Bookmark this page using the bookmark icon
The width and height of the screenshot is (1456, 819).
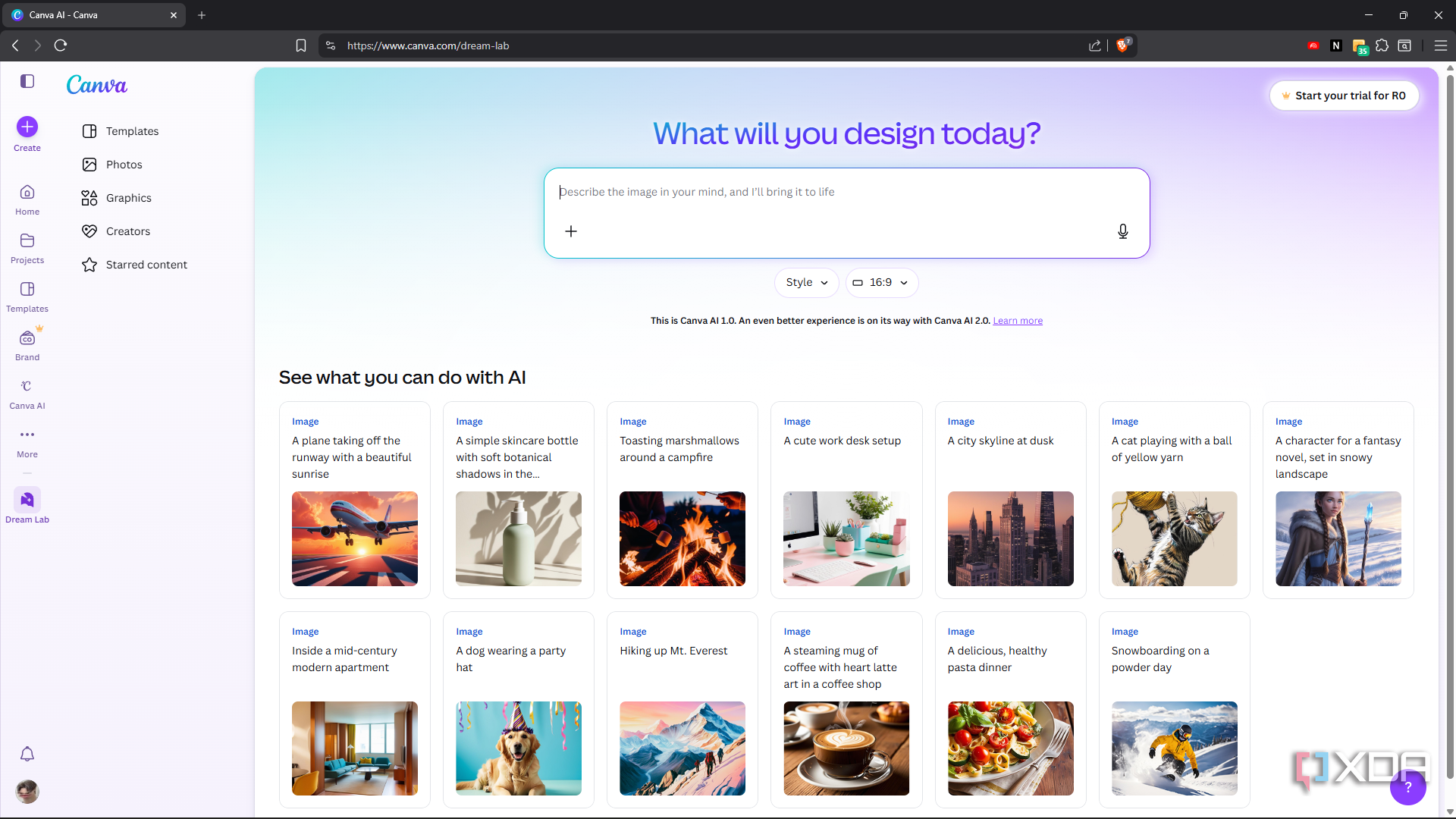(301, 45)
